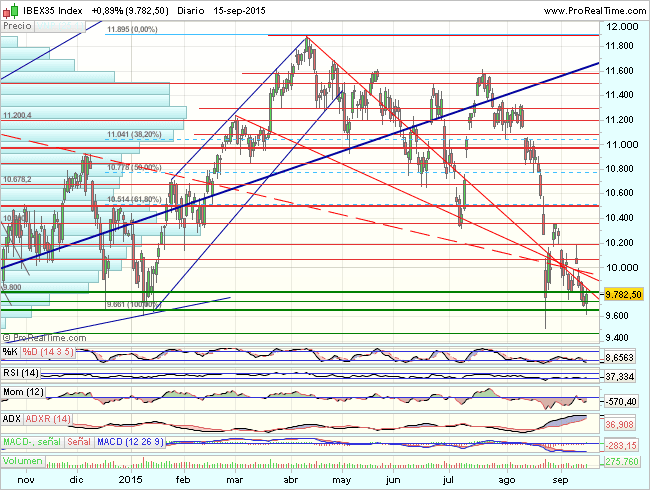The image size is (650, 490).
Task: Click the 9.400 price axis label
Action: [619, 338]
